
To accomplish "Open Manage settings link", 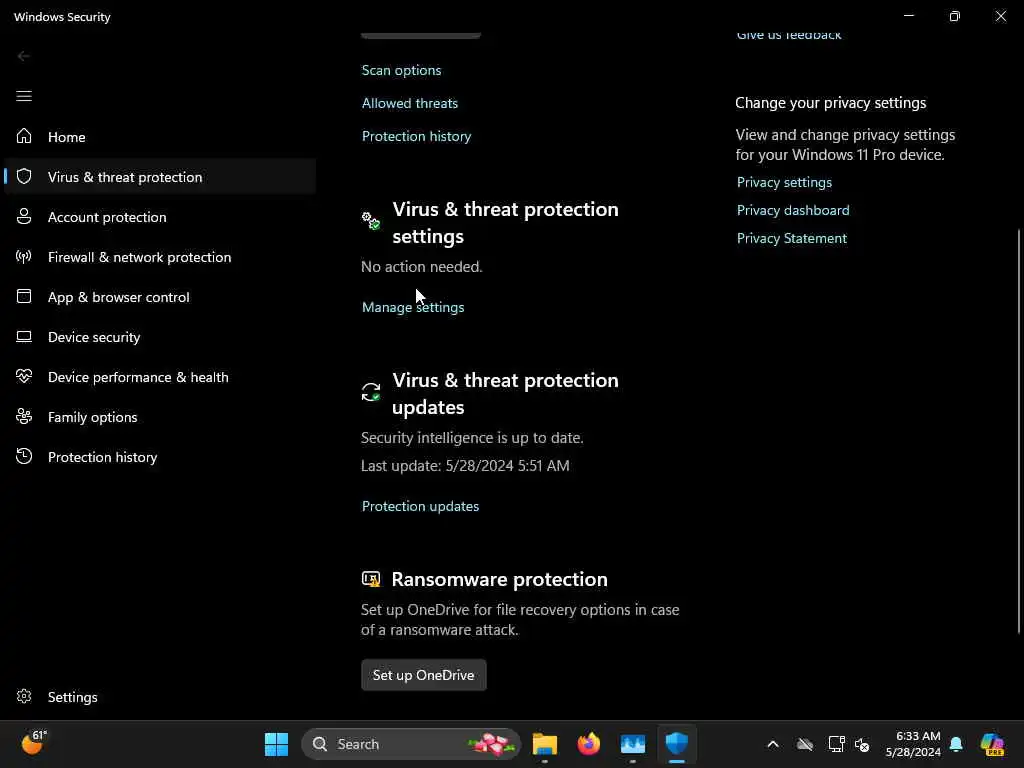I will pos(413,307).
